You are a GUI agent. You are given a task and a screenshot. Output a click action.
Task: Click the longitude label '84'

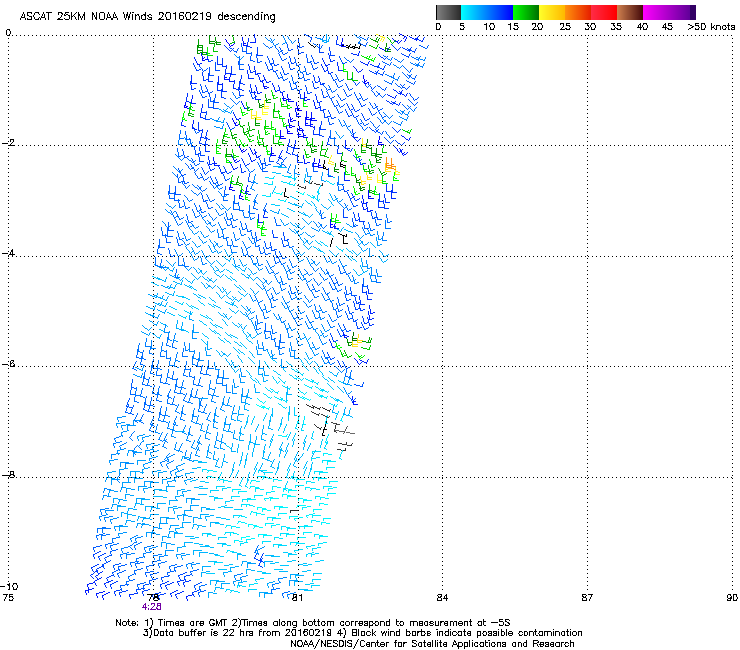(442, 598)
